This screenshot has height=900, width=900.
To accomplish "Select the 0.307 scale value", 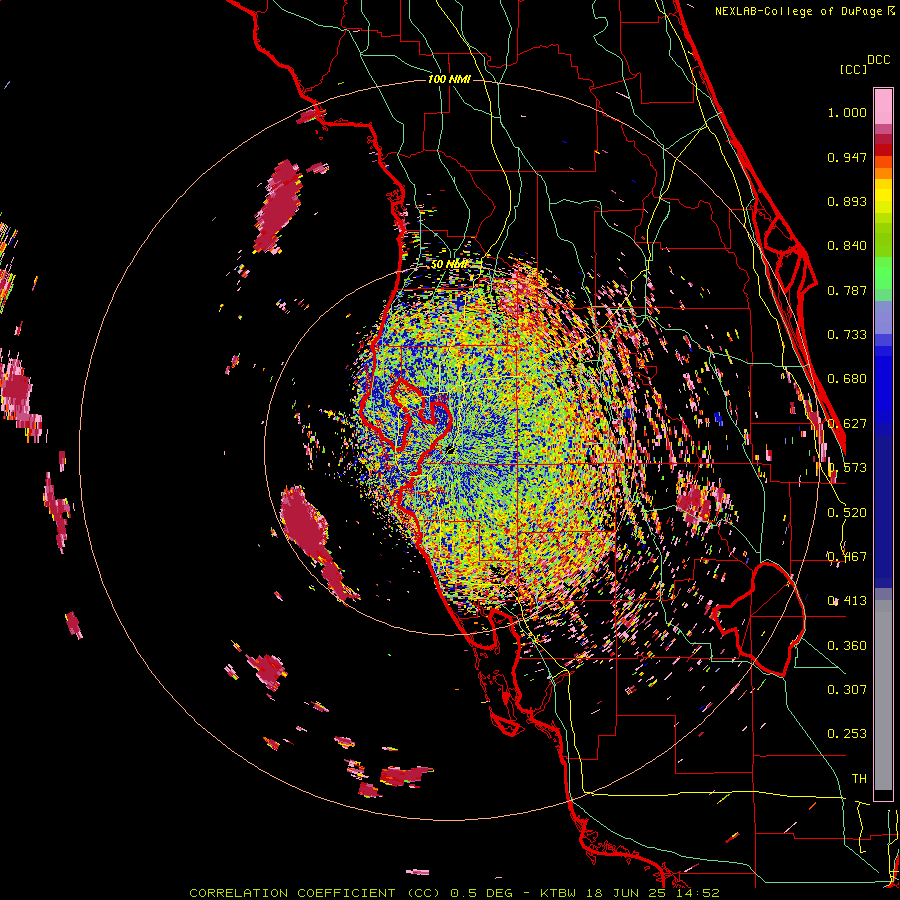I will click(x=847, y=690).
